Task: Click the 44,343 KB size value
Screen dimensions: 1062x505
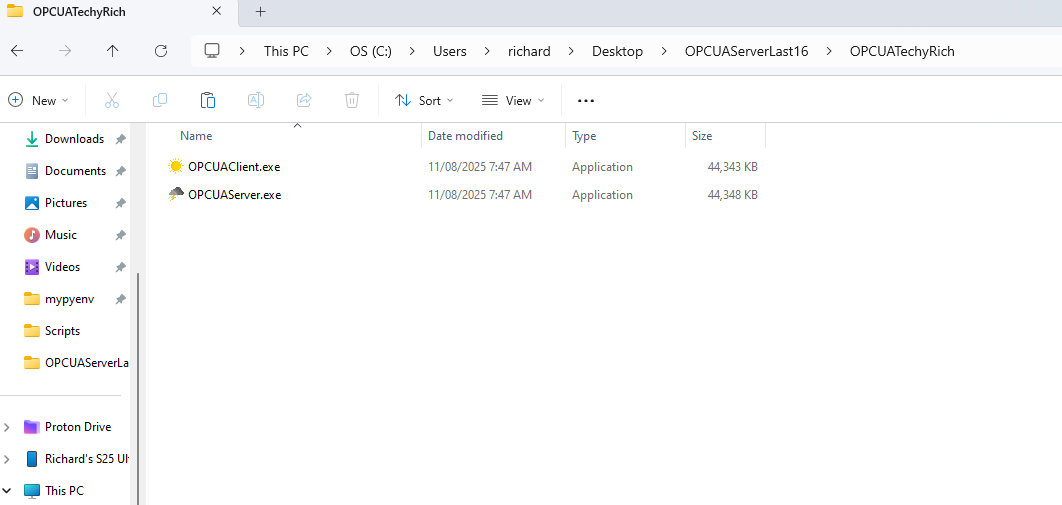Action: tap(732, 167)
